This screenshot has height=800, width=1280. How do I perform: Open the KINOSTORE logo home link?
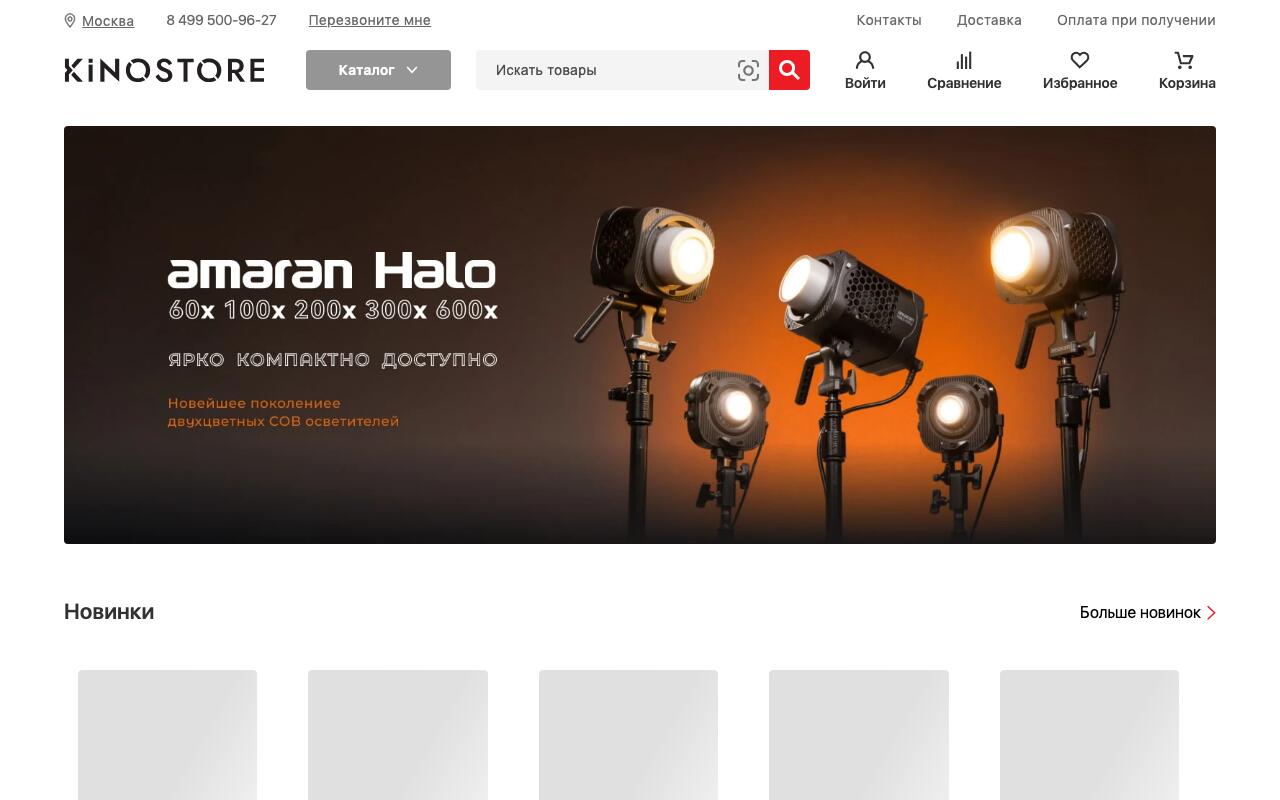point(165,70)
